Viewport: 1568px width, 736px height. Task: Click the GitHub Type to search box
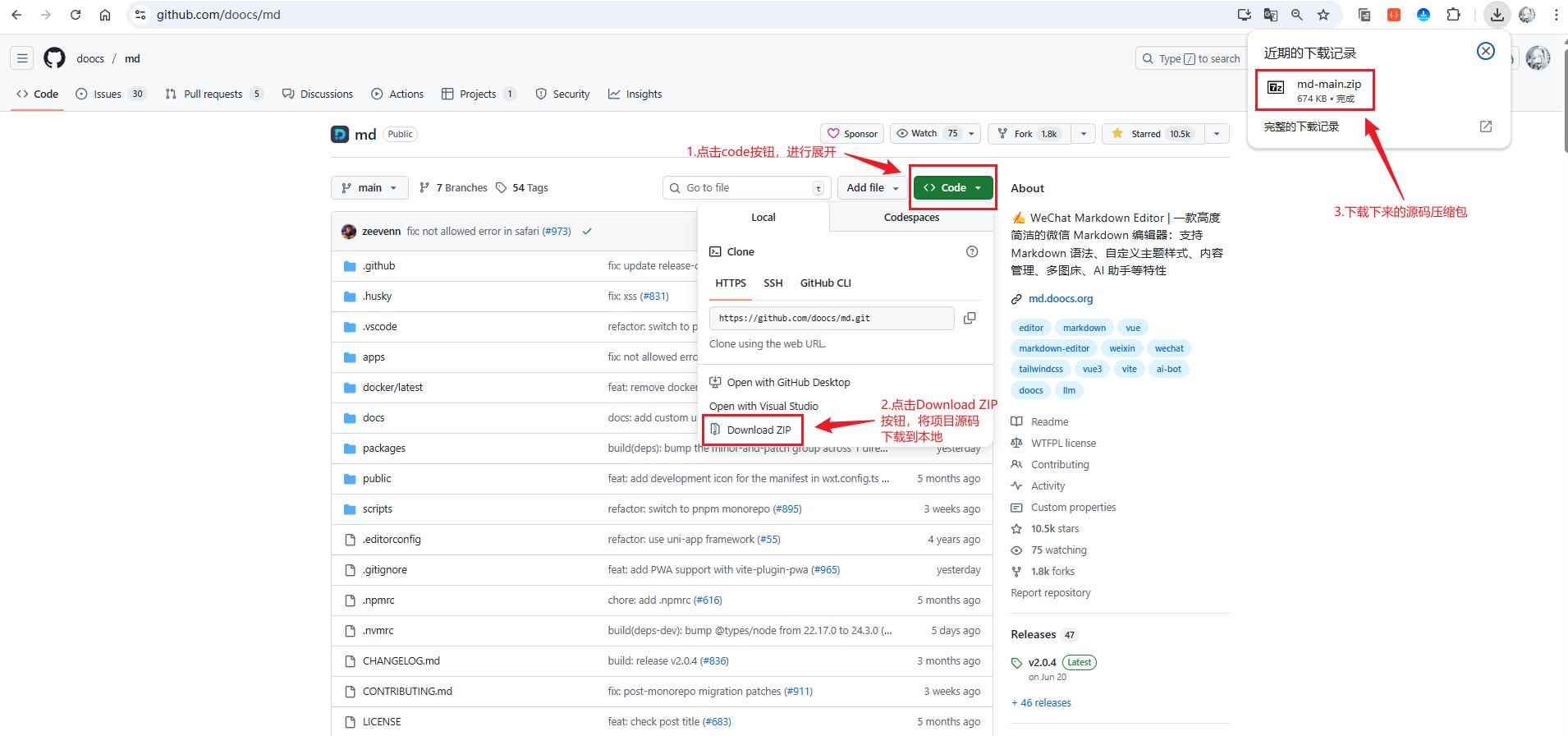pos(1190,59)
